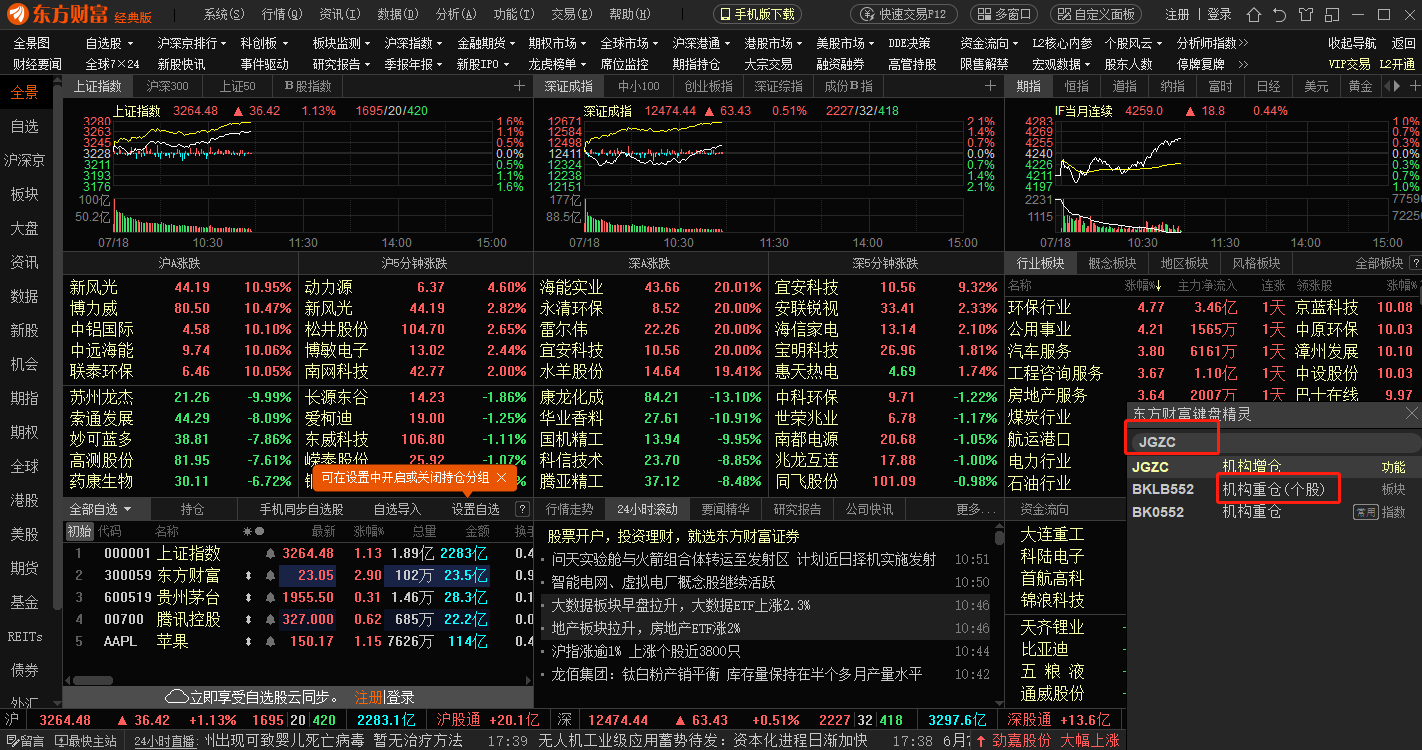Switch to the 创业板指 index tab
The height and width of the screenshot is (750, 1422).
(x=708, y=86)
